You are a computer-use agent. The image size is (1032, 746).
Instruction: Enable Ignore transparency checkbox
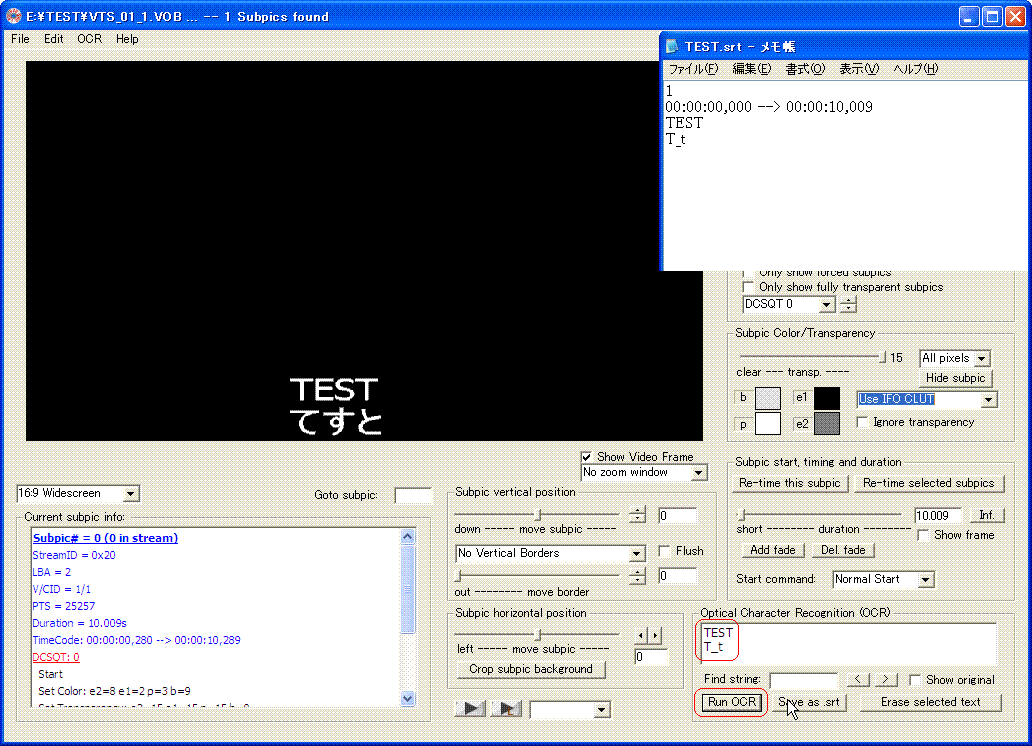[x=862, y=422]
